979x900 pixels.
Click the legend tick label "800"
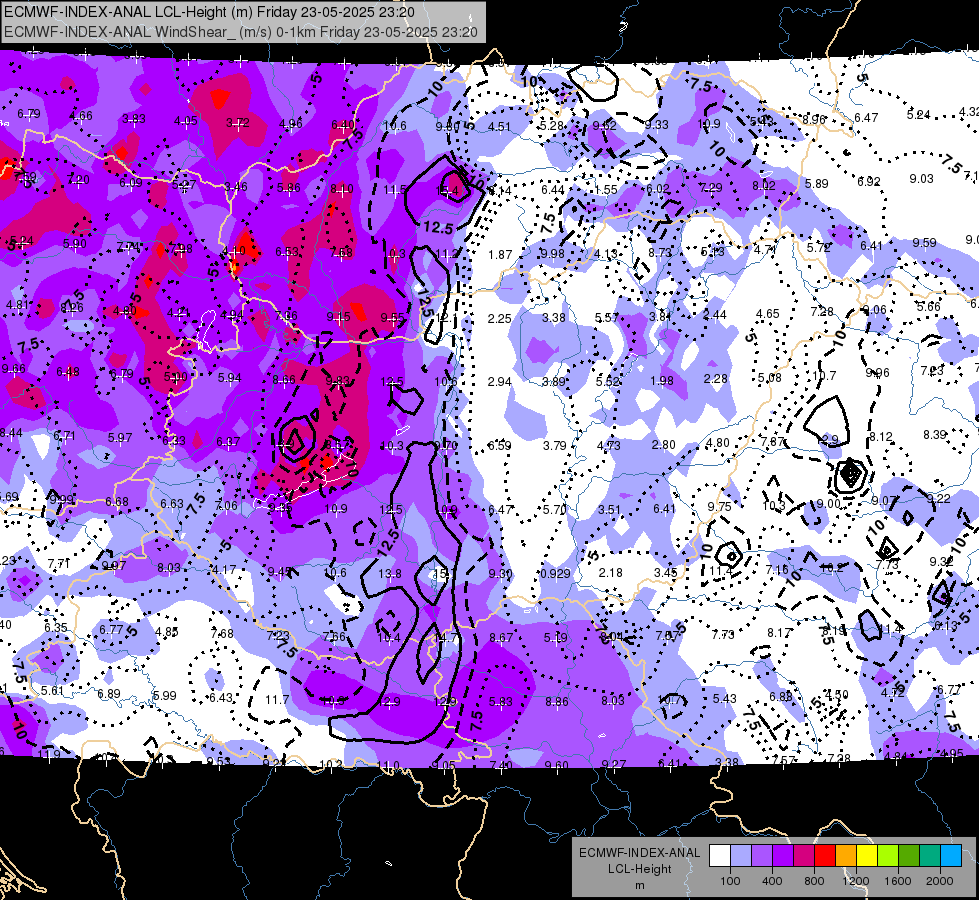(x=814, y=881)
